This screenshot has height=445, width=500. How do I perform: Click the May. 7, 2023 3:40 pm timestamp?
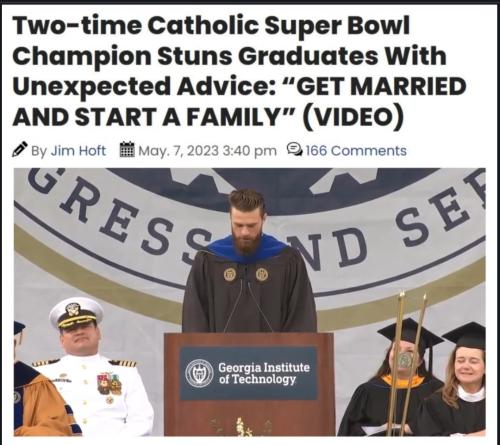(x=207, y=151)
